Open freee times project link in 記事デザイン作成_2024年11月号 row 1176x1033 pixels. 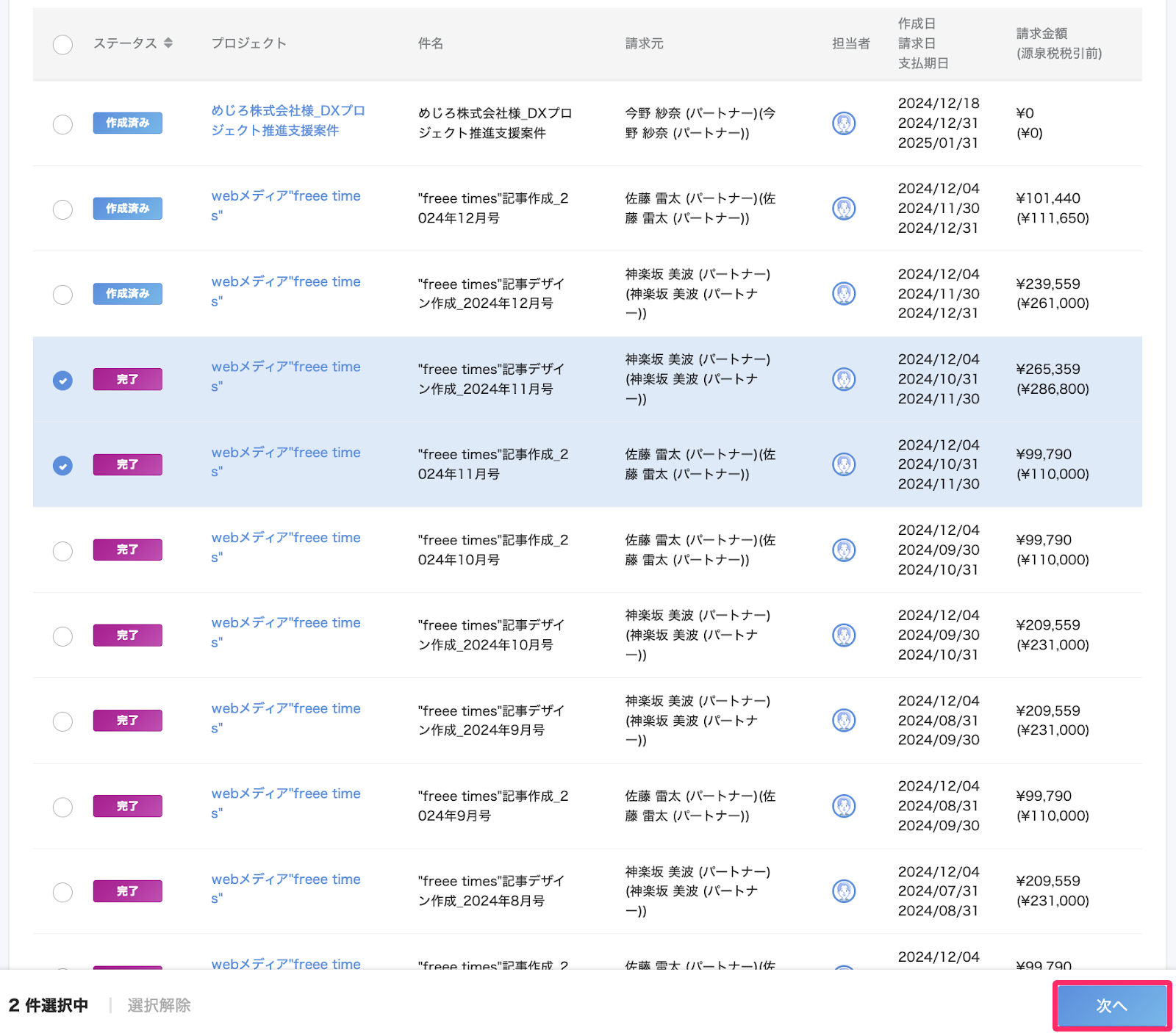point(286,376)
